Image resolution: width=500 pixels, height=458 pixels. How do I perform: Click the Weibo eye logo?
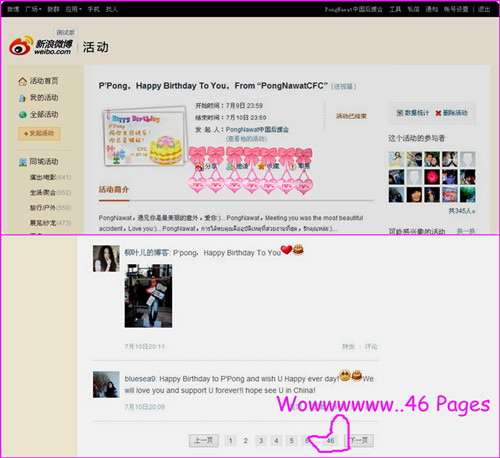(21, 46)
